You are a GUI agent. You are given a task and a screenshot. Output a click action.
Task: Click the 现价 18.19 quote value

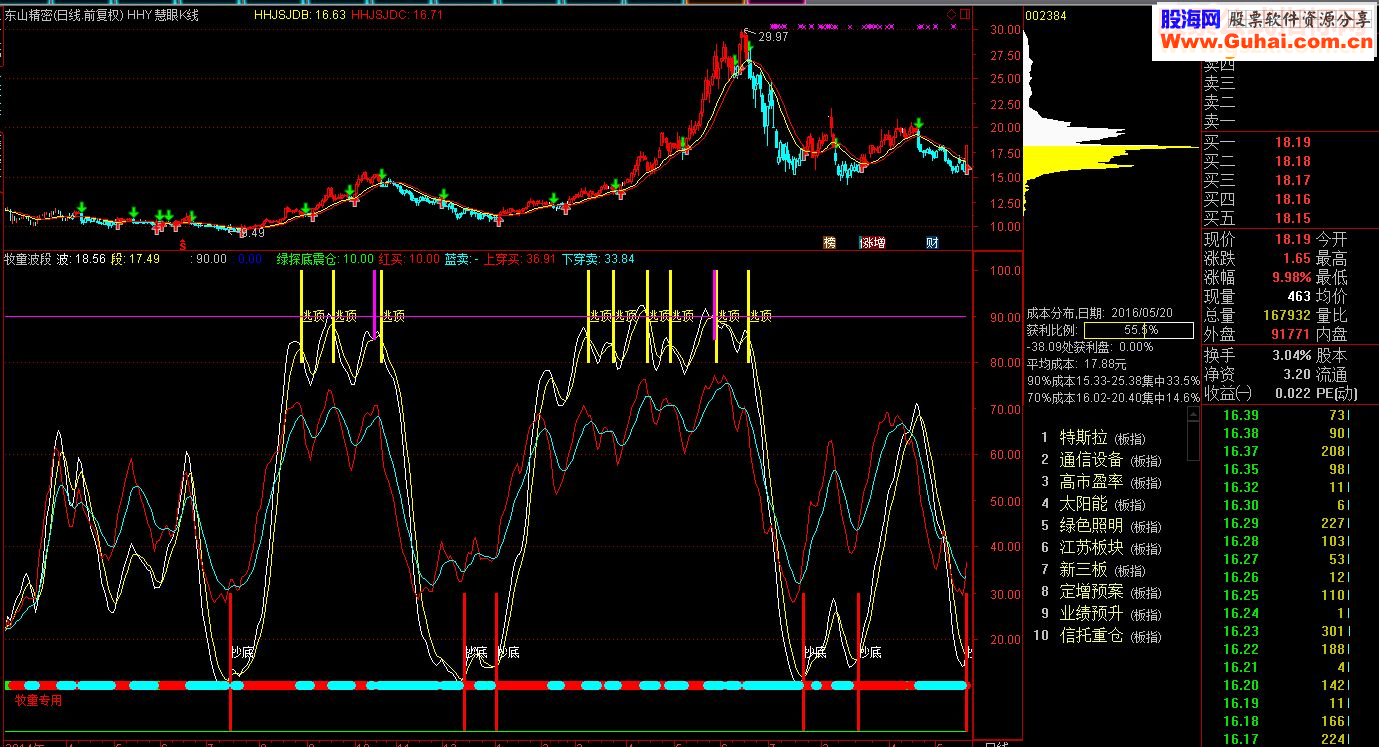1292,240
